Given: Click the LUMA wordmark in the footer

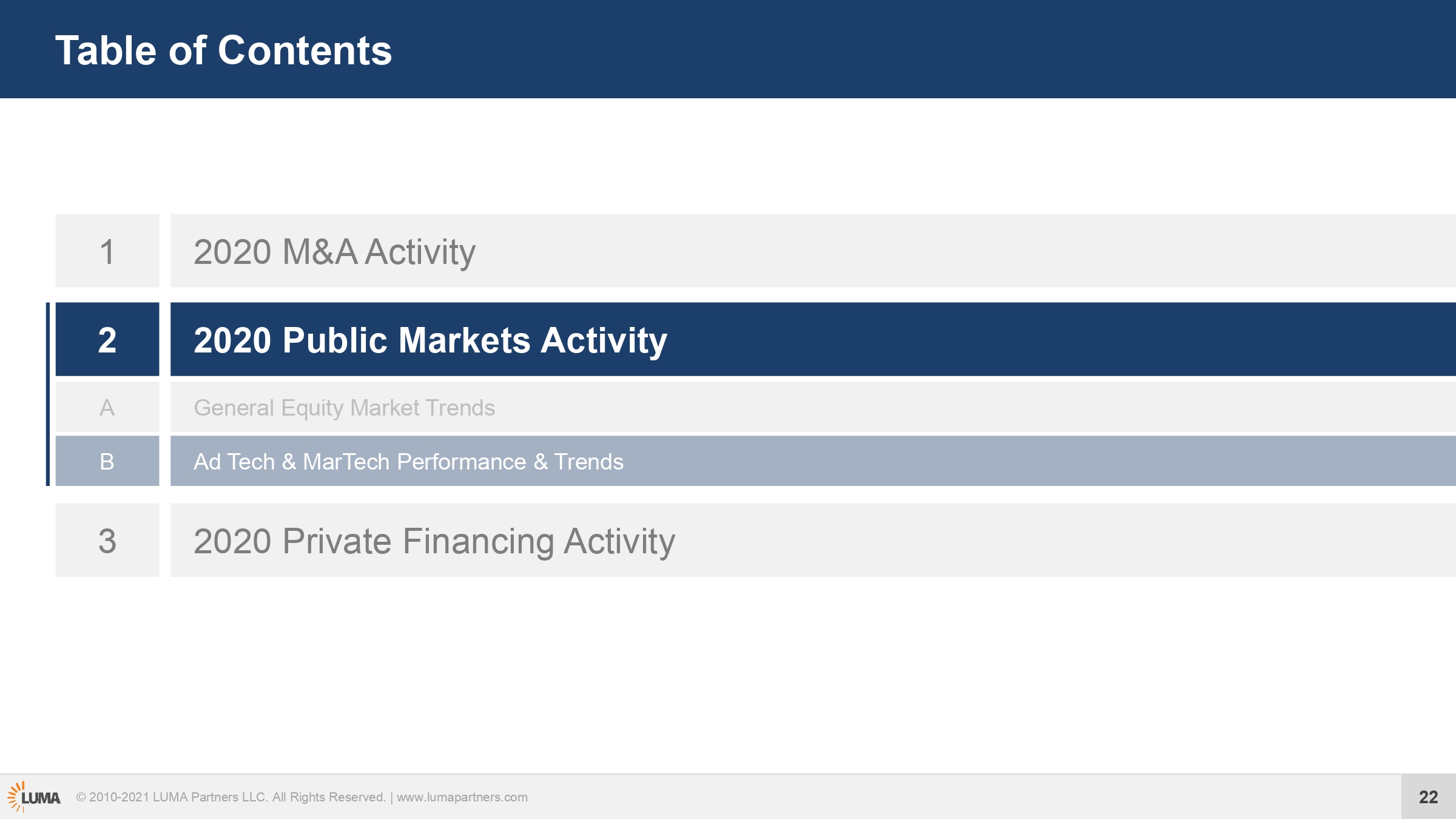Looking at the screenshot, I should (x=41, y=798).
